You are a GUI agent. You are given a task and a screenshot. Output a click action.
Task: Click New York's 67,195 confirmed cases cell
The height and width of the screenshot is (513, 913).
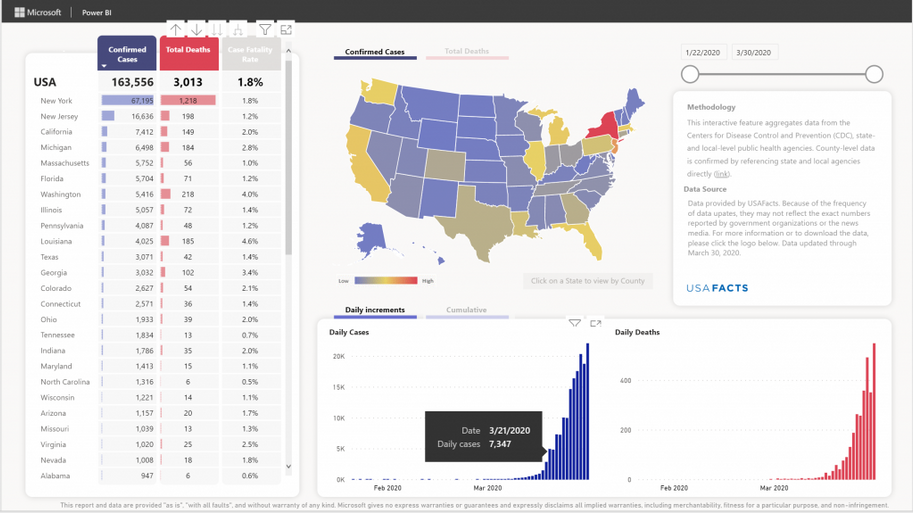(128, 101)
